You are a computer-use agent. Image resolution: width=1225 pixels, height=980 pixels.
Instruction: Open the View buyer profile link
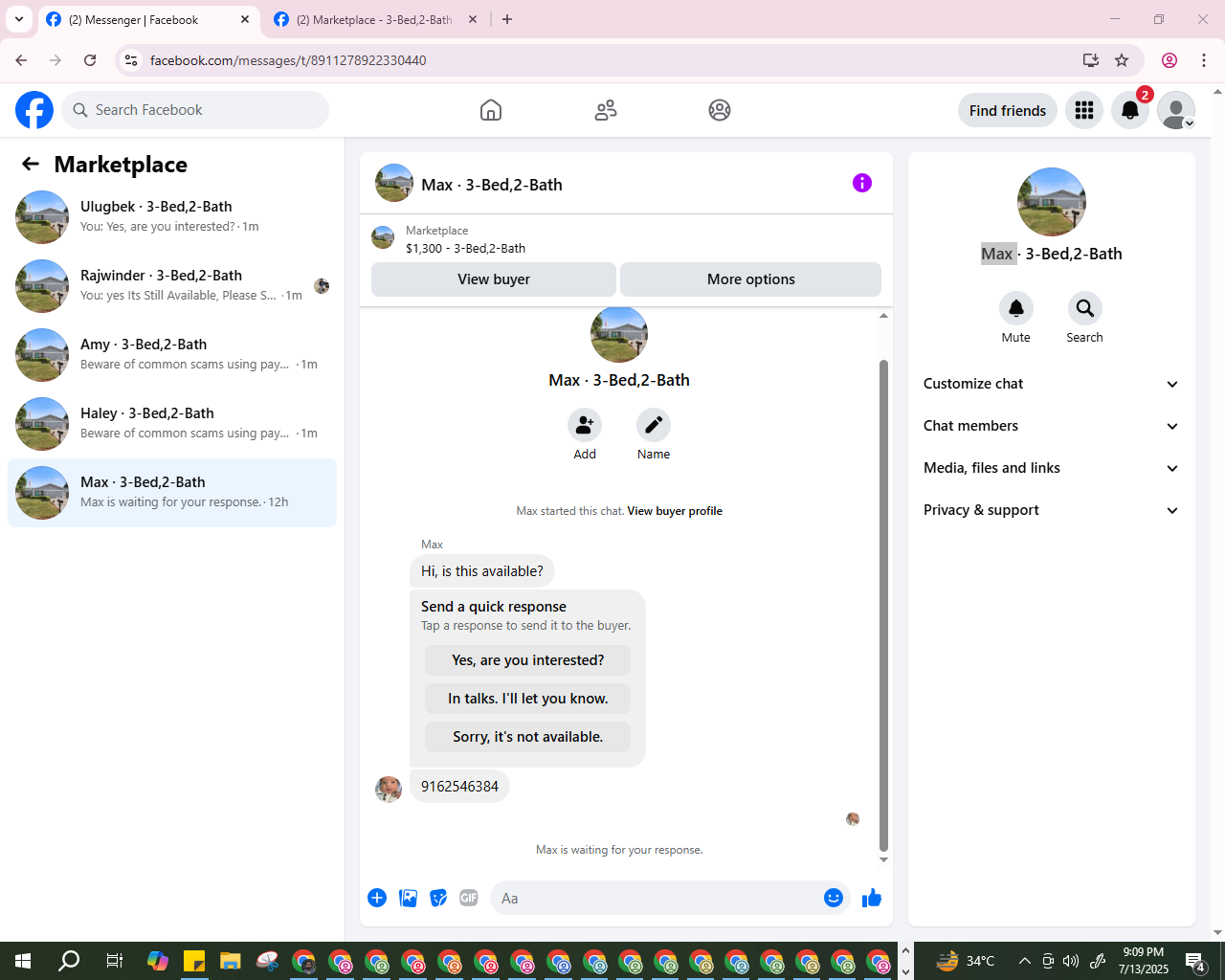tap(675, 511)
